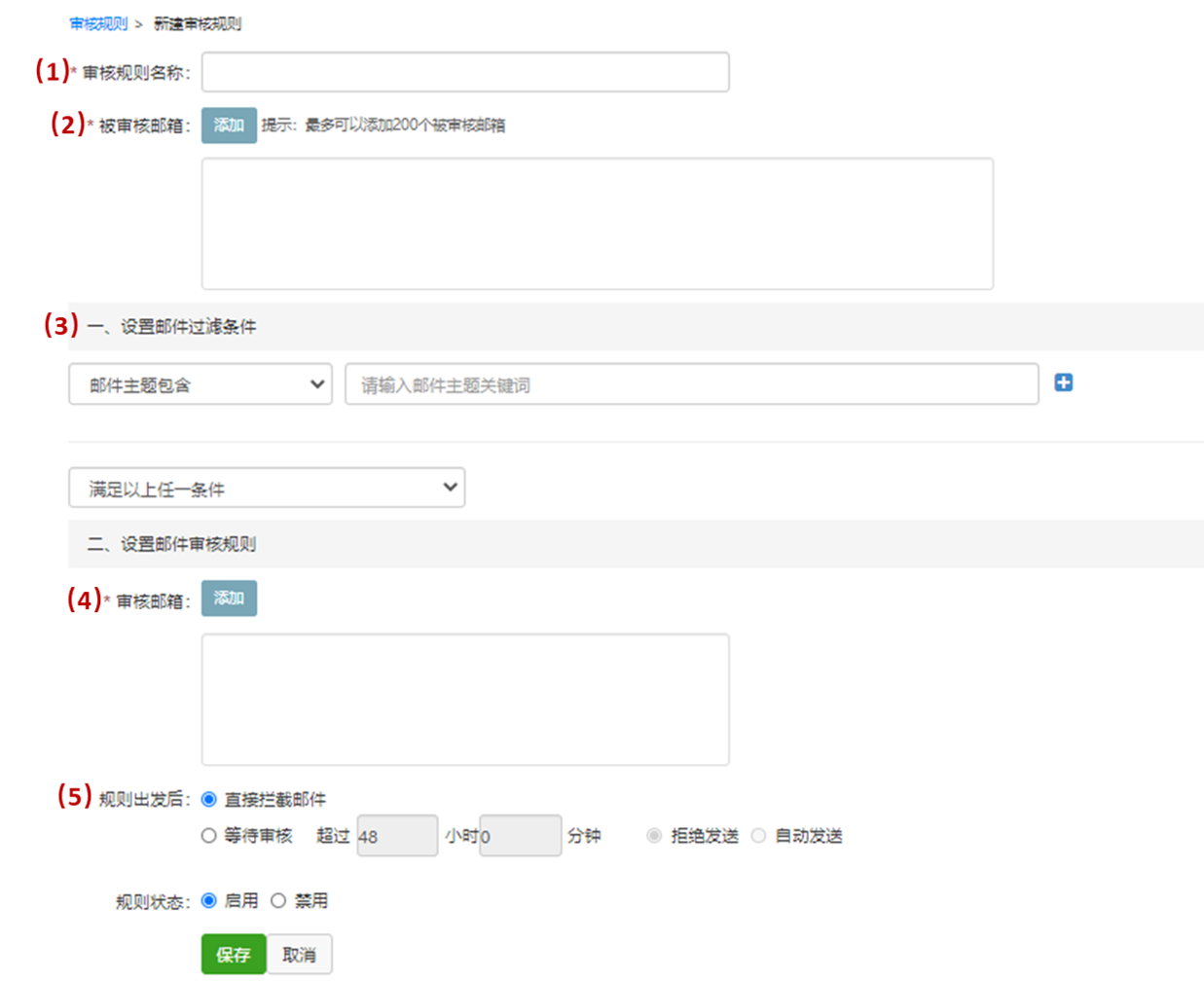Click the 审核邮箱 list box
Viewport: 1204px width, 981px height.
[x=465, y=699]
